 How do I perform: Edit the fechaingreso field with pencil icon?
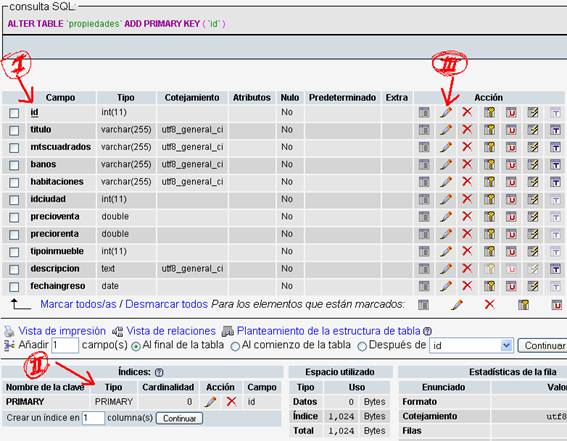pyautogui.click(x=446, y=286)
